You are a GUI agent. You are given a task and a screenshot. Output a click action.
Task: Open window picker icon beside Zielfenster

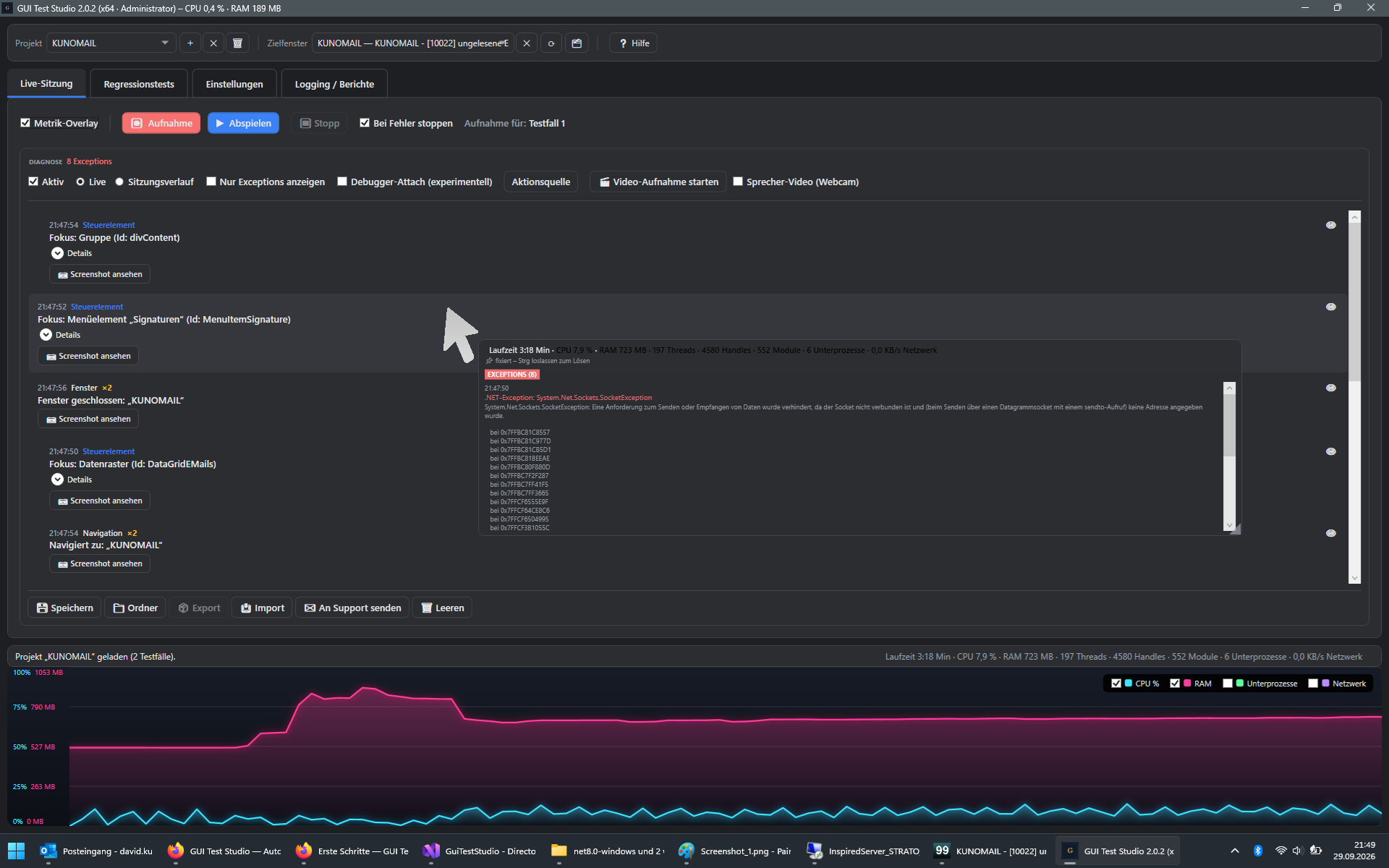click(577, 43)
